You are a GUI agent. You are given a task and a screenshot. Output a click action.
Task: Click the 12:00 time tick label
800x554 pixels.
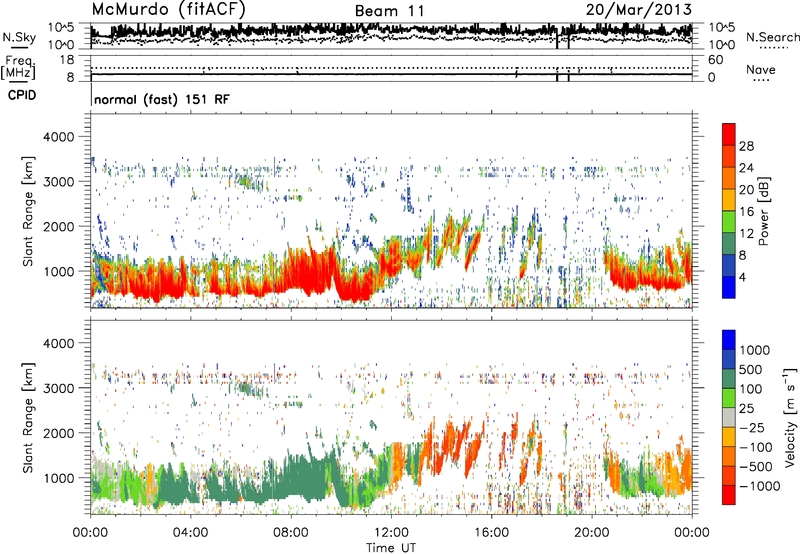pos(391,533)
